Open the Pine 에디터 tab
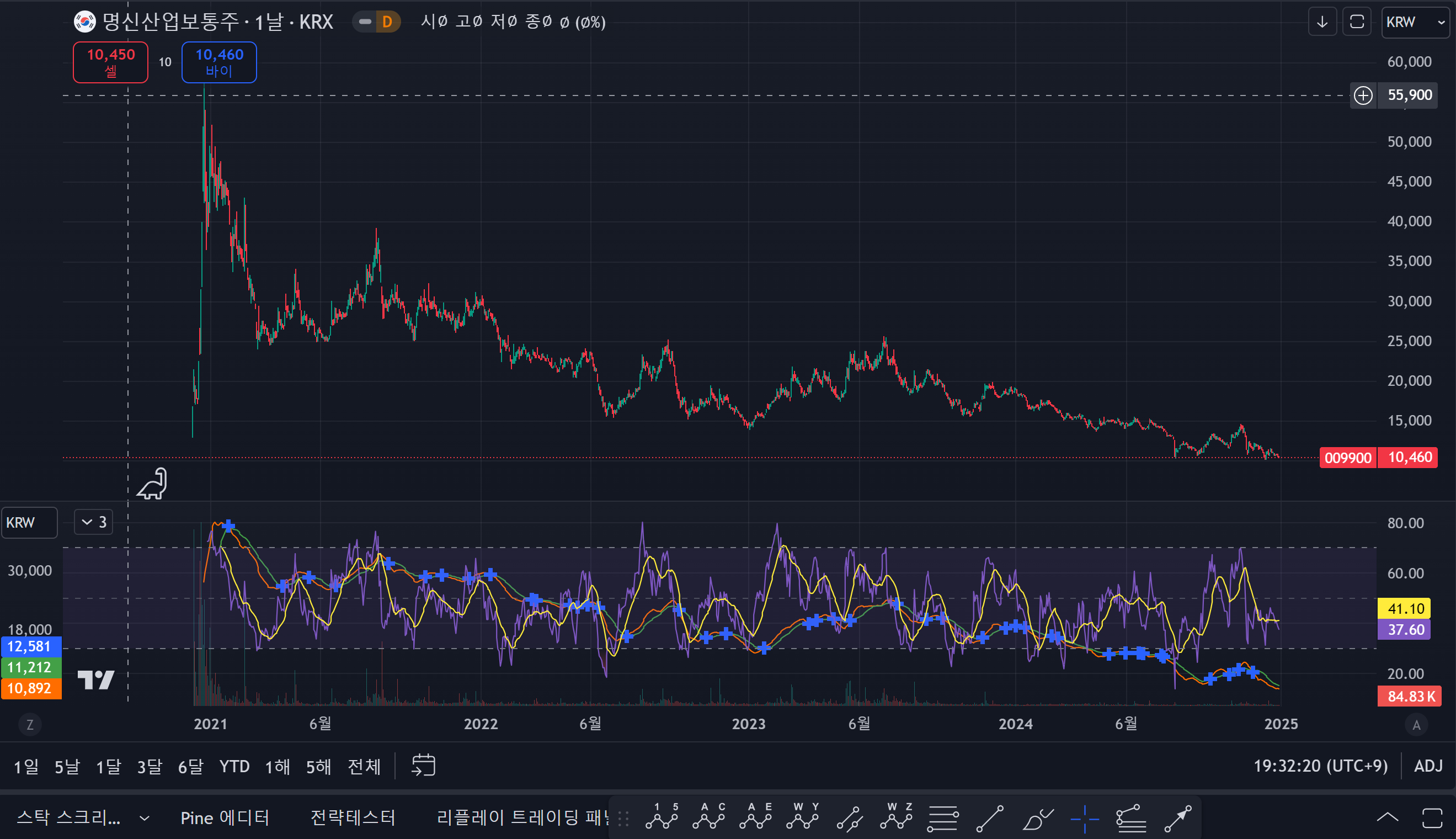Viewport: 1456px width, 839px height. tap(225, 817)
